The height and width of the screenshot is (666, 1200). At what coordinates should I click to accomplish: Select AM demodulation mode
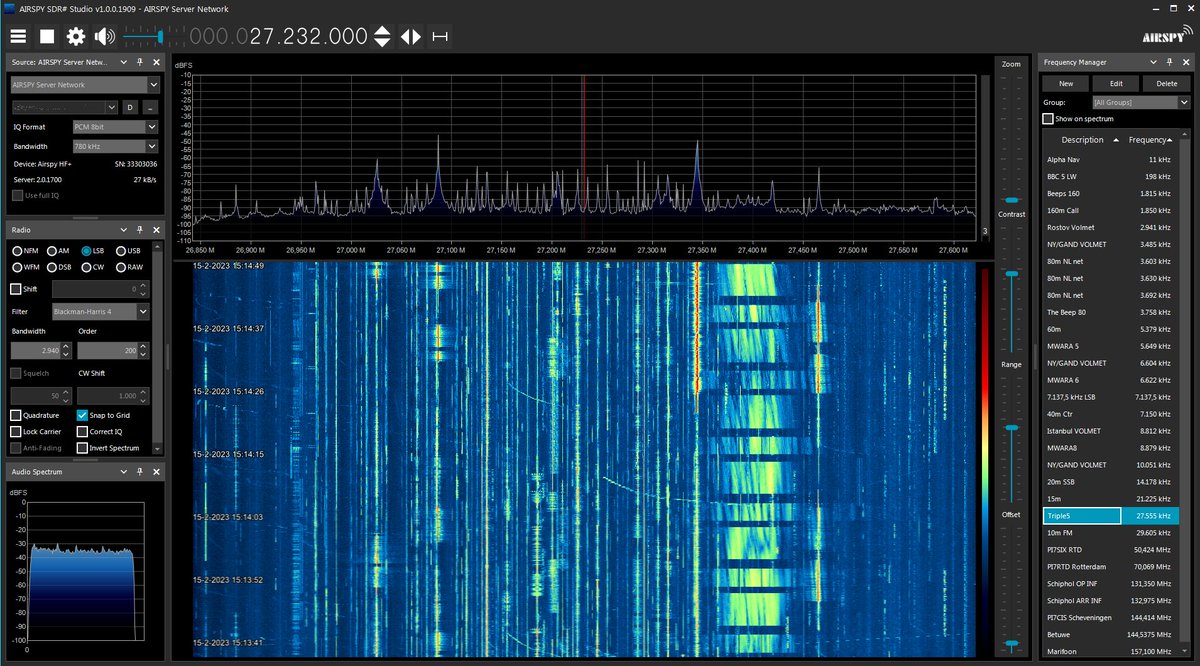click(51, 250)
